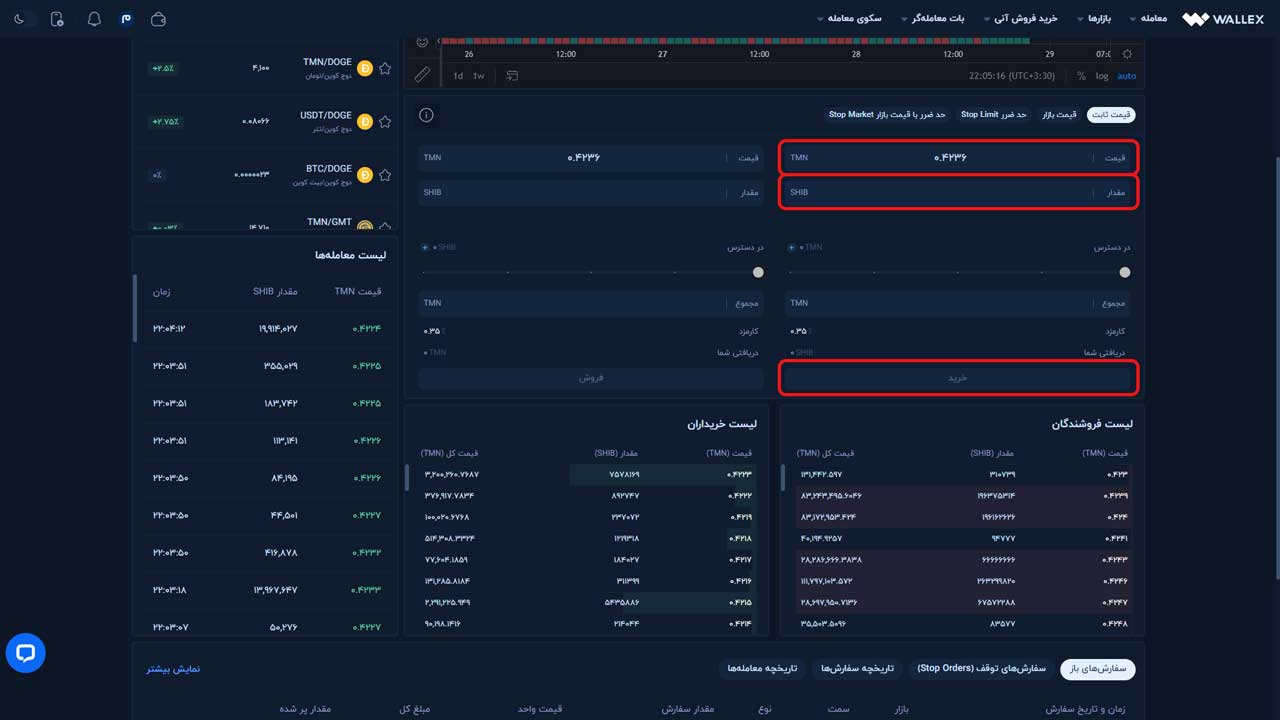Click the trades list scrollbar
This screenshot has height=720, width=1280.
tap(135, 308)
